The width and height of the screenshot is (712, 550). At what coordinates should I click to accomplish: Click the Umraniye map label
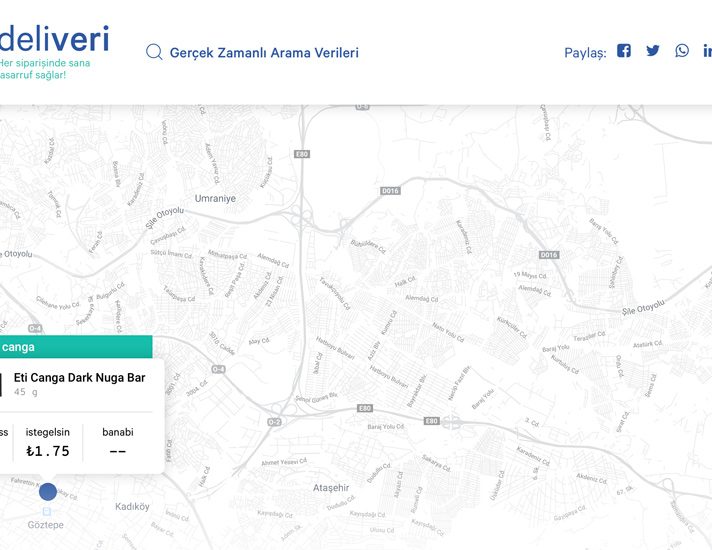(x=215, y=198)
